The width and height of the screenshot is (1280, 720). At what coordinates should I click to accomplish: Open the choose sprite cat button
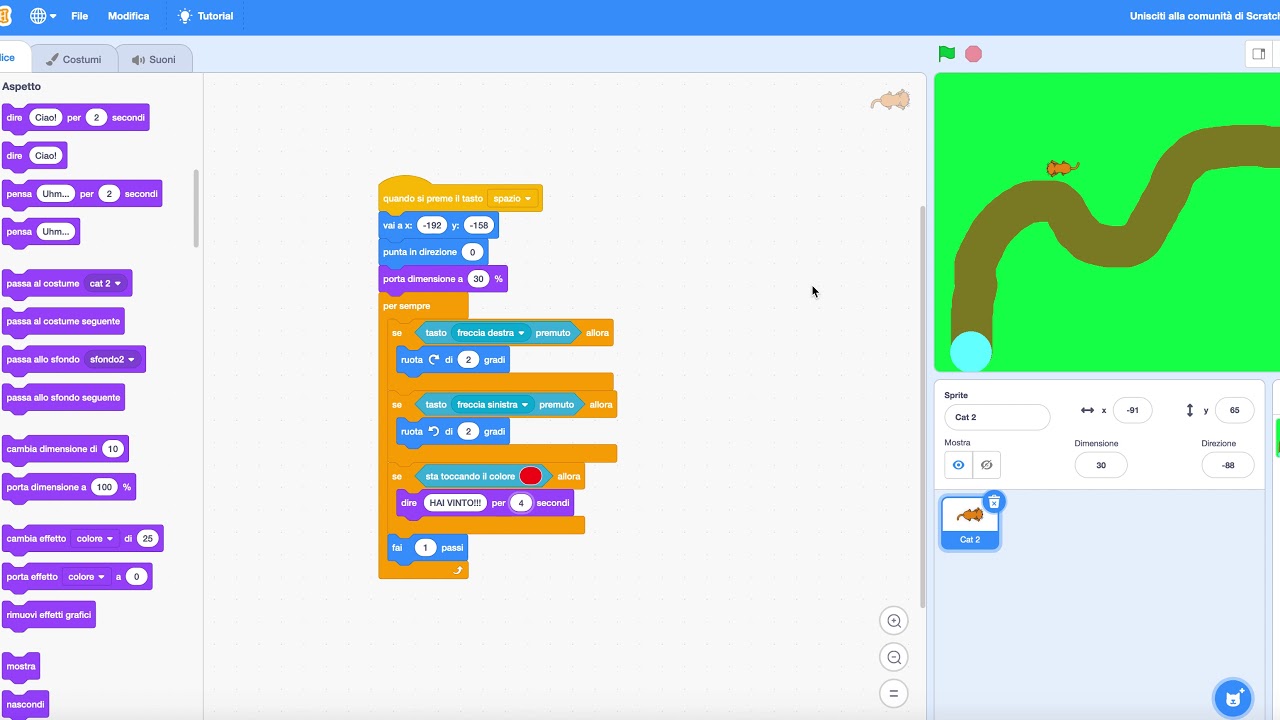(x=1233, y=698)
